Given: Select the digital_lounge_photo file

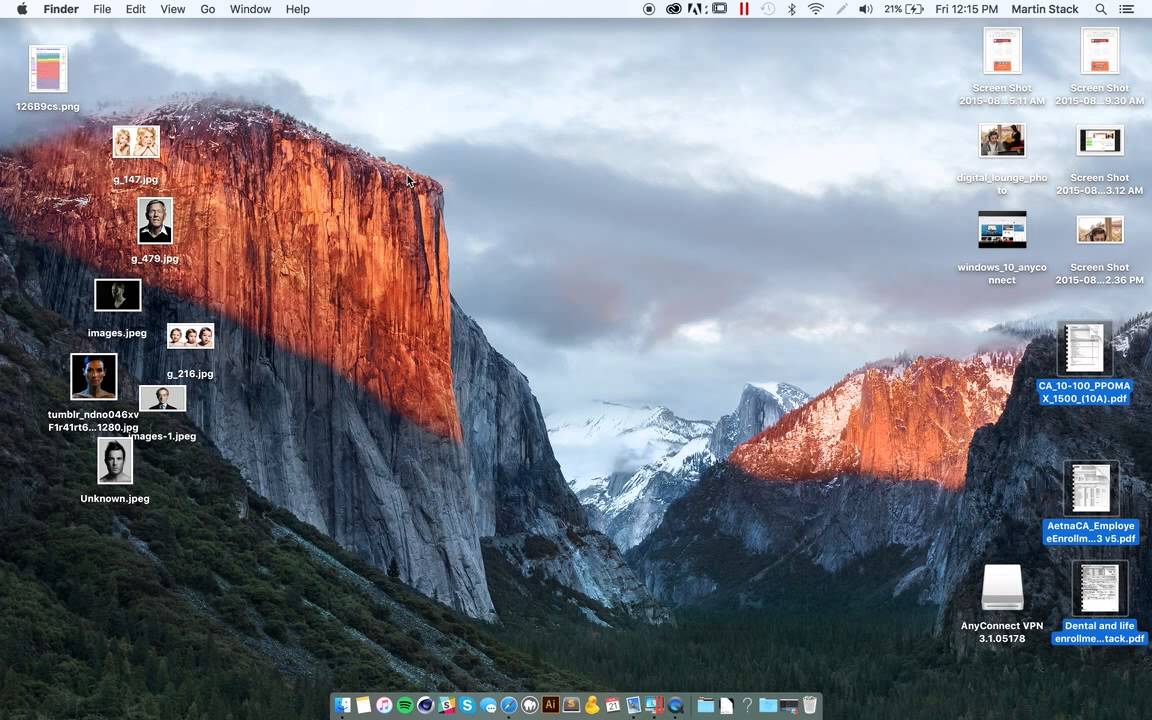Looking at the screenshot, I should [x=1002, y=140].
